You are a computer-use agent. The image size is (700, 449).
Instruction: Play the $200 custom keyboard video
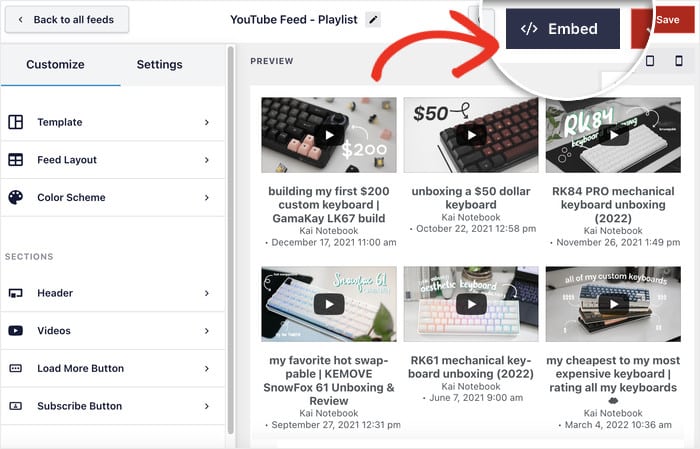coord(329,135)
